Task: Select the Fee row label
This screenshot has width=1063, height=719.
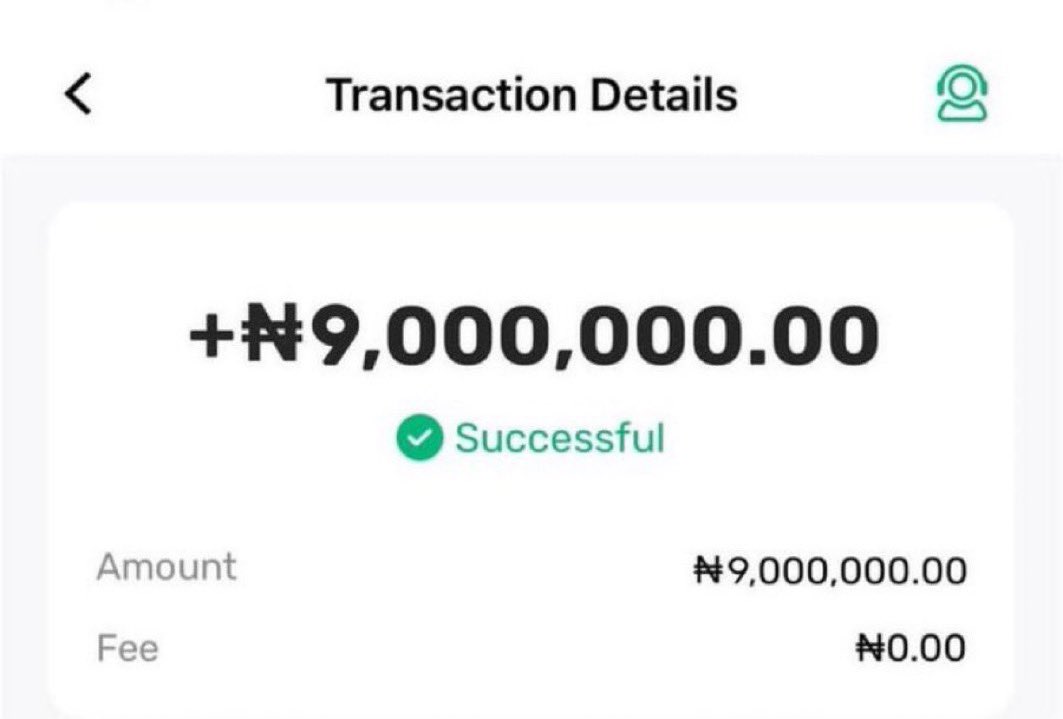Action: click(127, 647)
